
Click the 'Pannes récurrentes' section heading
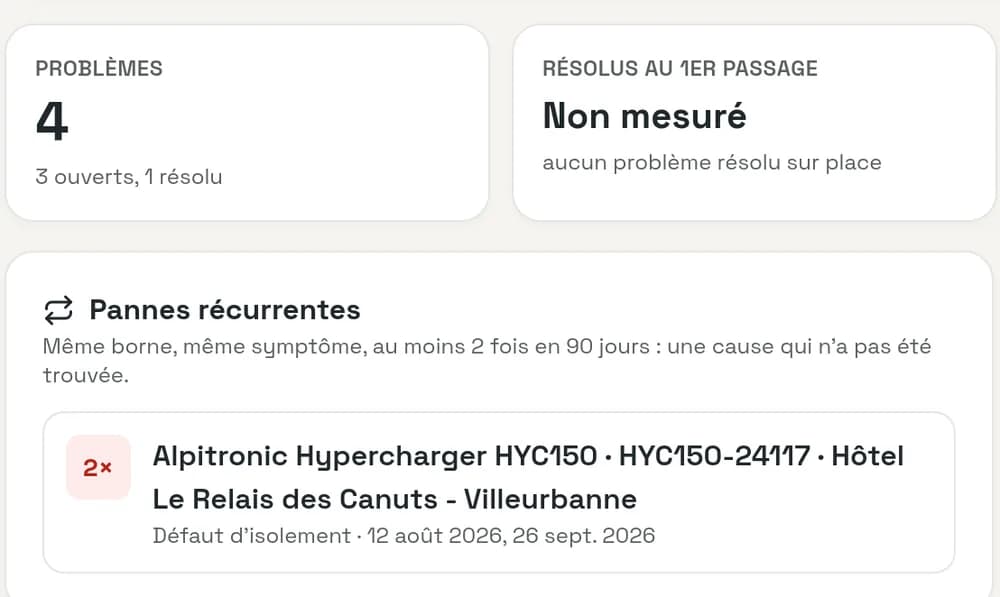(x=224, y=310)
